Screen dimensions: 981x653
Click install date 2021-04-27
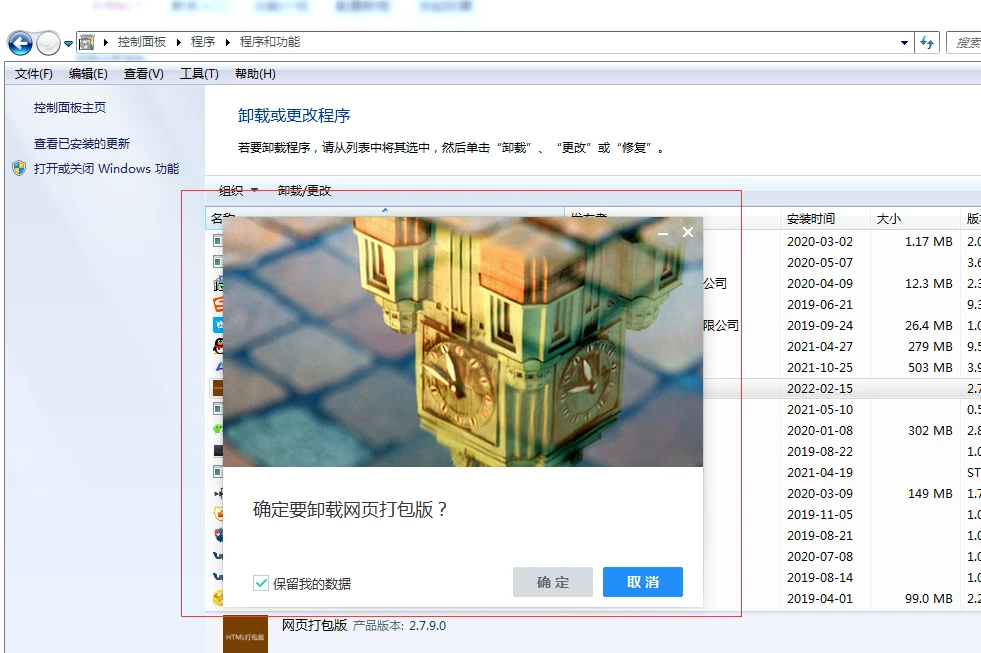[x=820, y=347]
